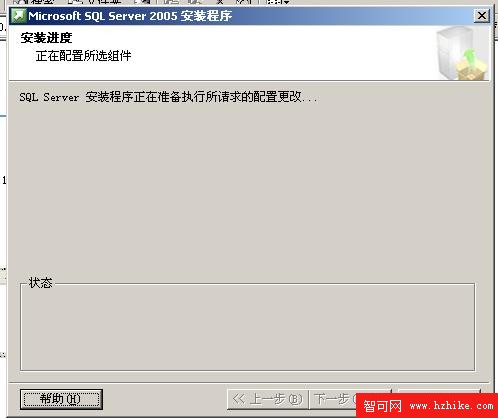
Task: Open the www.hzhike.com watermark link
Action: (x=451, y=406)
